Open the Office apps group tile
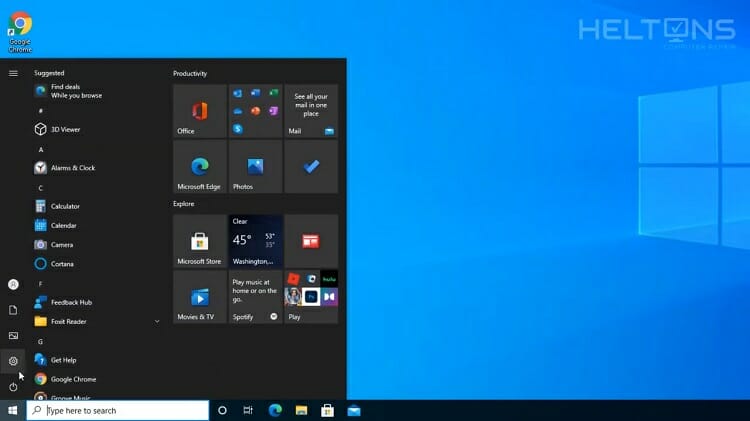This screenshot has width=750, height=421. (255, 111)
